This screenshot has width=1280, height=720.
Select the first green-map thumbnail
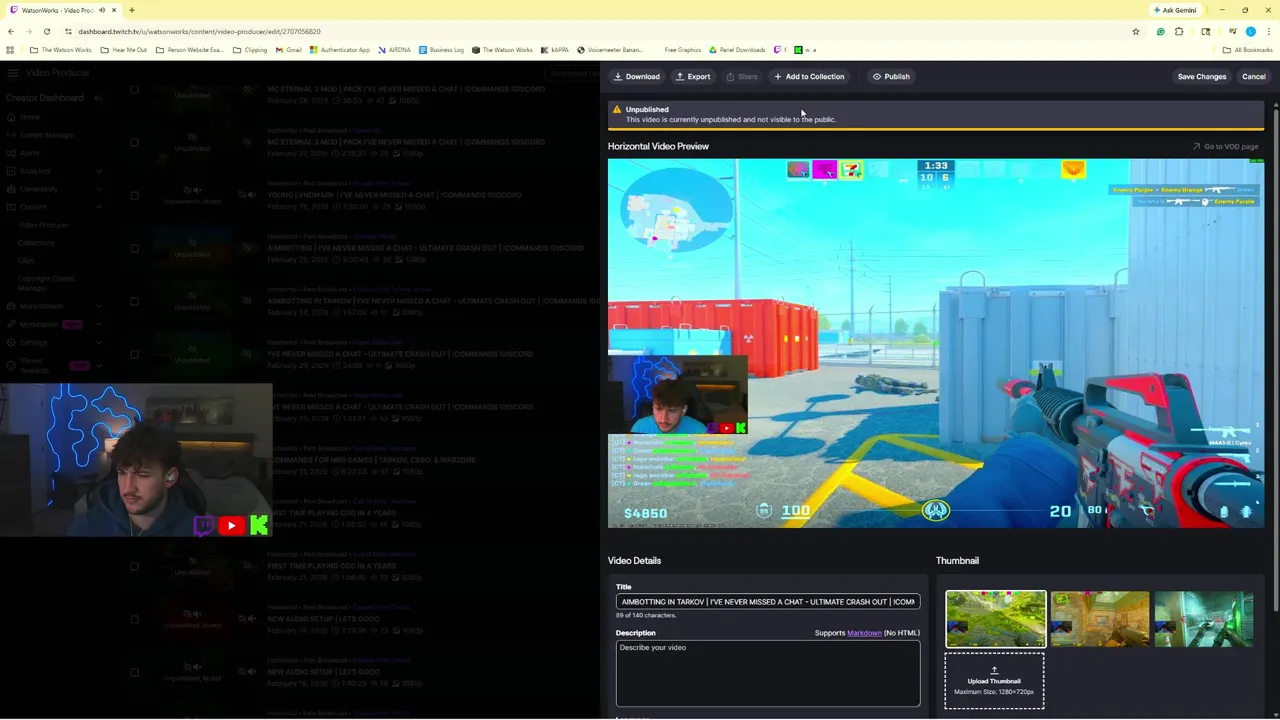click(995, 619)
